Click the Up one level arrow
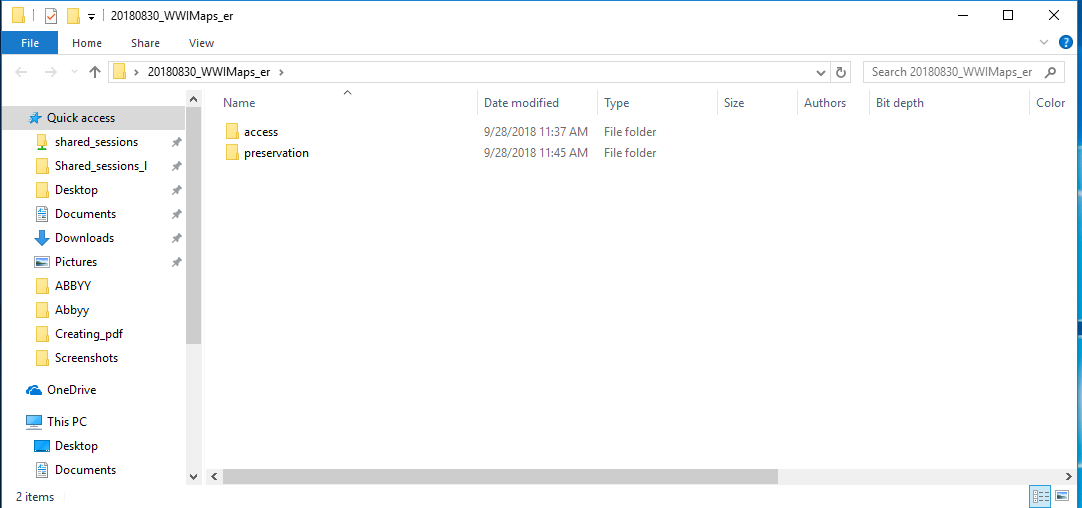1082x508 pixels. [95, 72]
